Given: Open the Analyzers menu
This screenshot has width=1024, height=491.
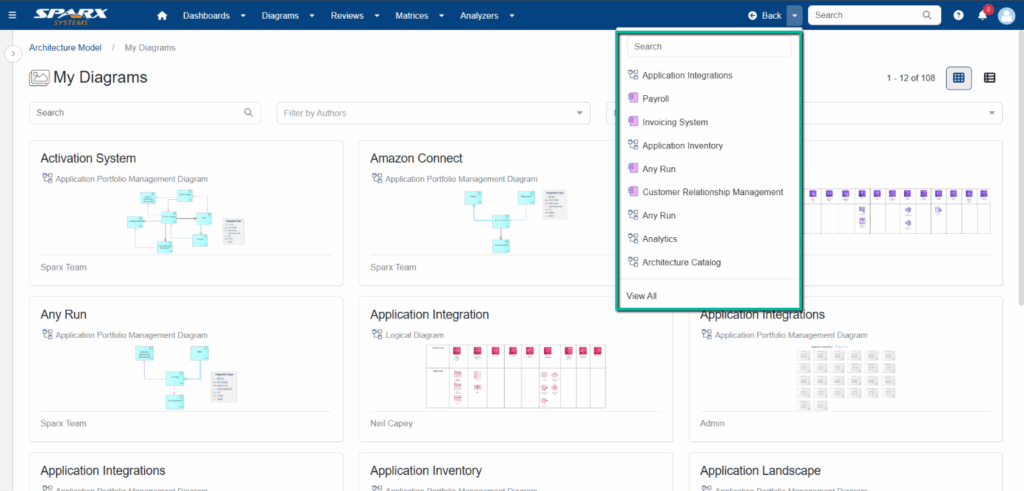Looking at the screenshot, I should click(479, 16).
